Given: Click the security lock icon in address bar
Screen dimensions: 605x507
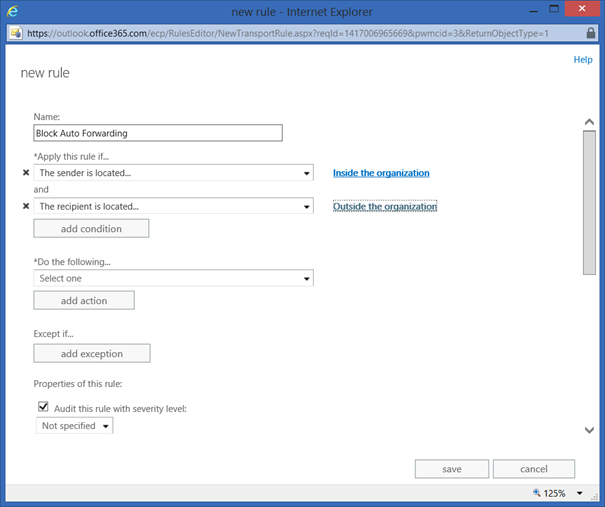Looking at the screenshot, I should point(593,32).
